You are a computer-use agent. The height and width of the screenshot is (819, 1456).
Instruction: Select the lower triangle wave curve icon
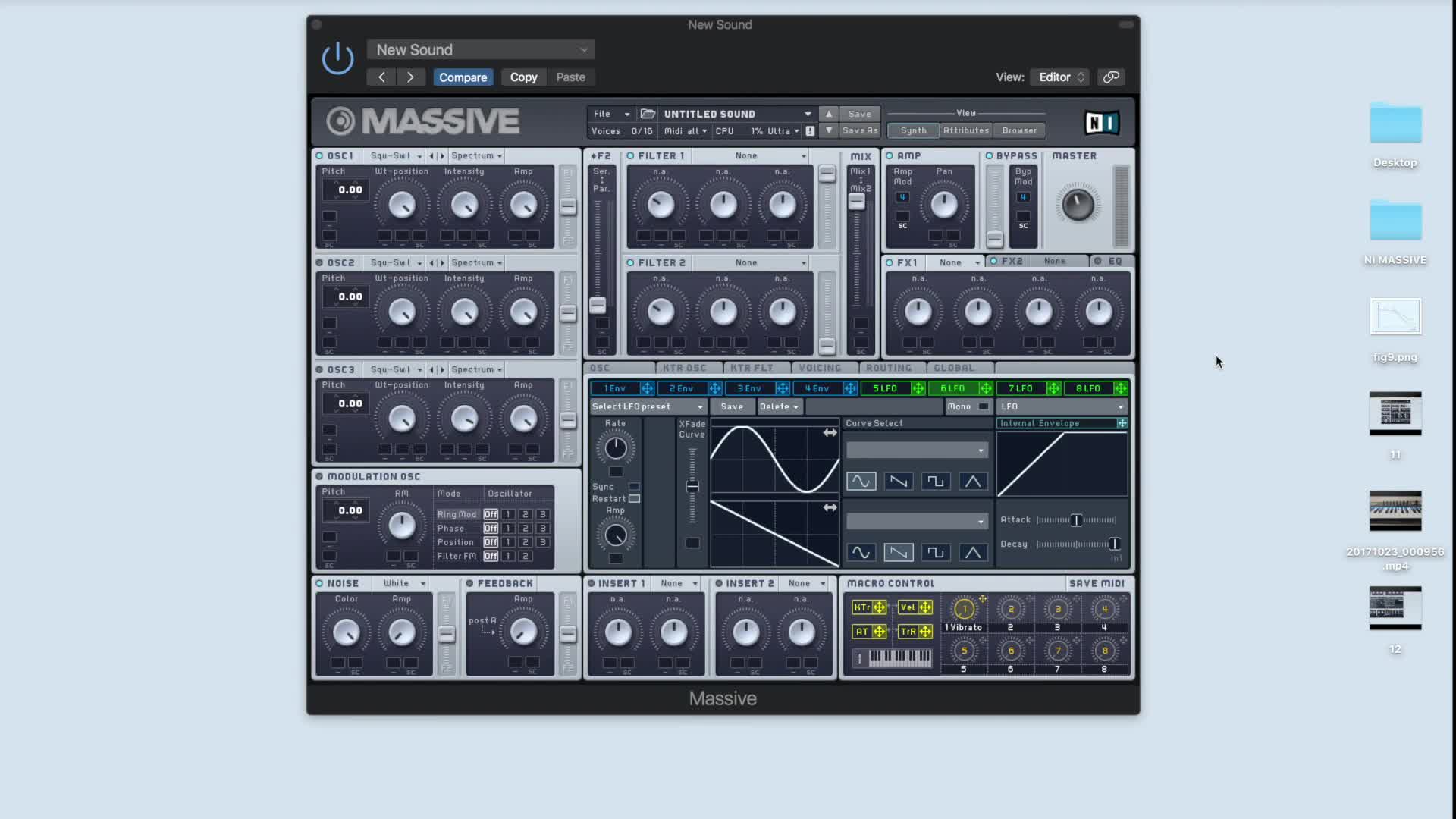972,553
